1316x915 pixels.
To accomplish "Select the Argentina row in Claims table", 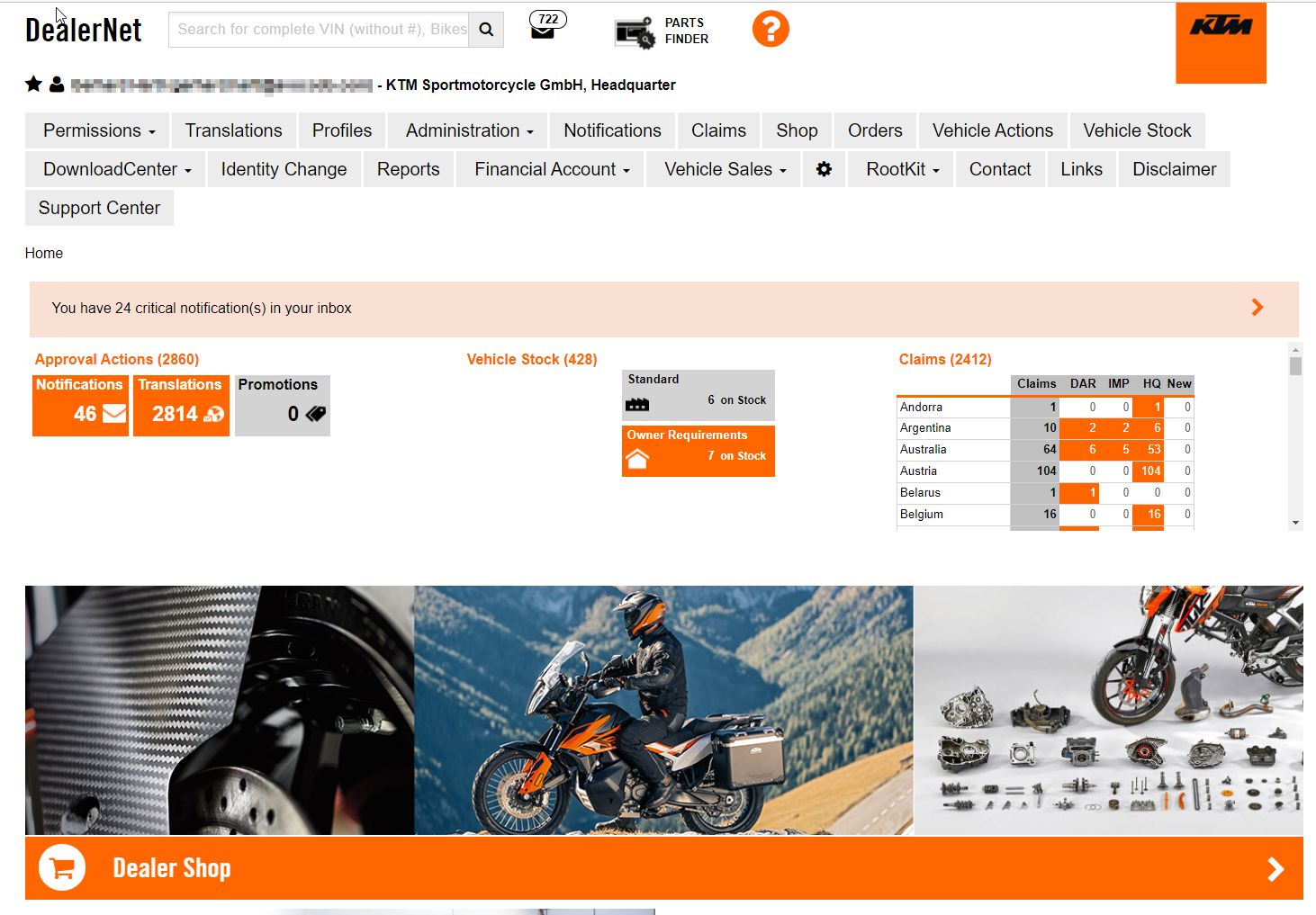I will tap(1045, 428).
